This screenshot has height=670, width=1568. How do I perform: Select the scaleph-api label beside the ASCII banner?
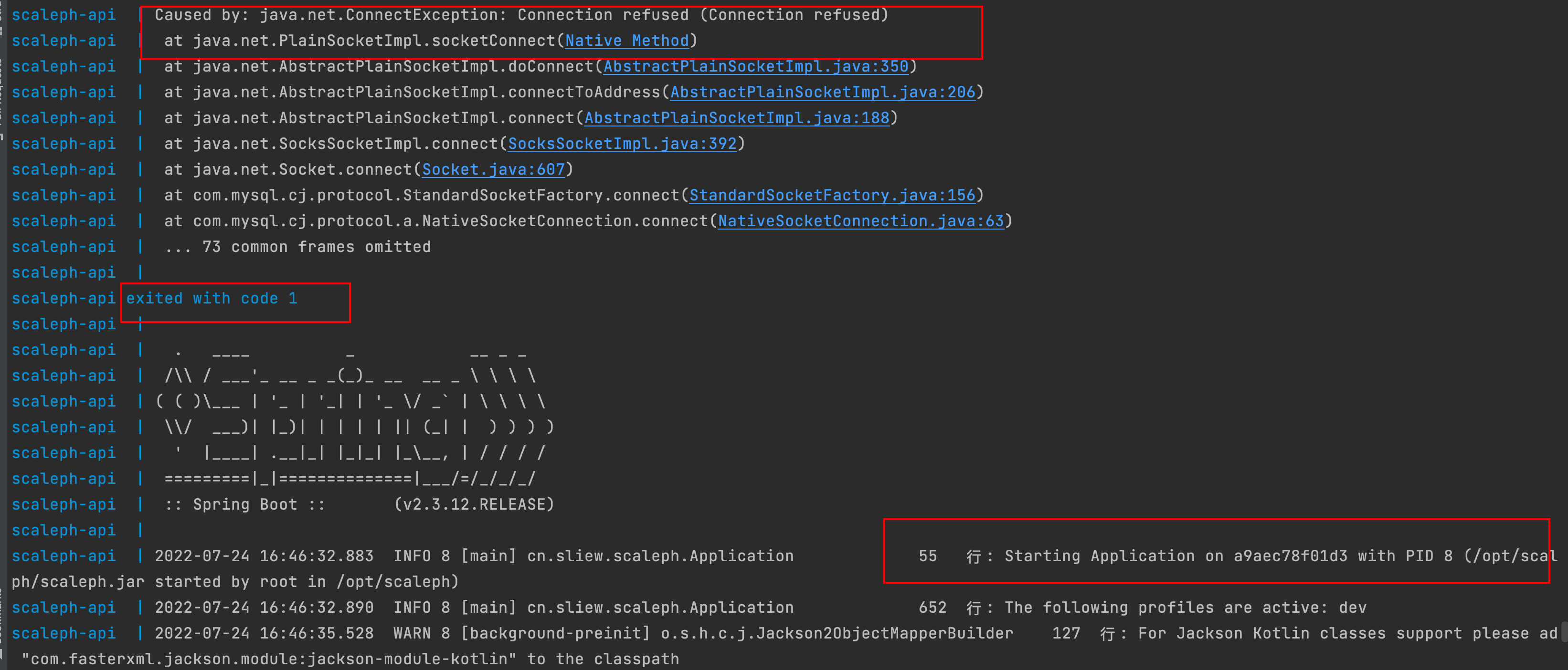coord(64,401)
